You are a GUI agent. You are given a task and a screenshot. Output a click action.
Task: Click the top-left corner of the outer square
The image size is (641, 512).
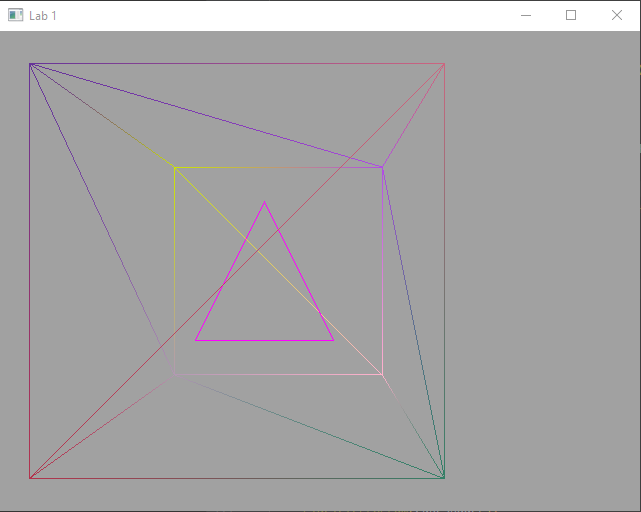[30, 64]
